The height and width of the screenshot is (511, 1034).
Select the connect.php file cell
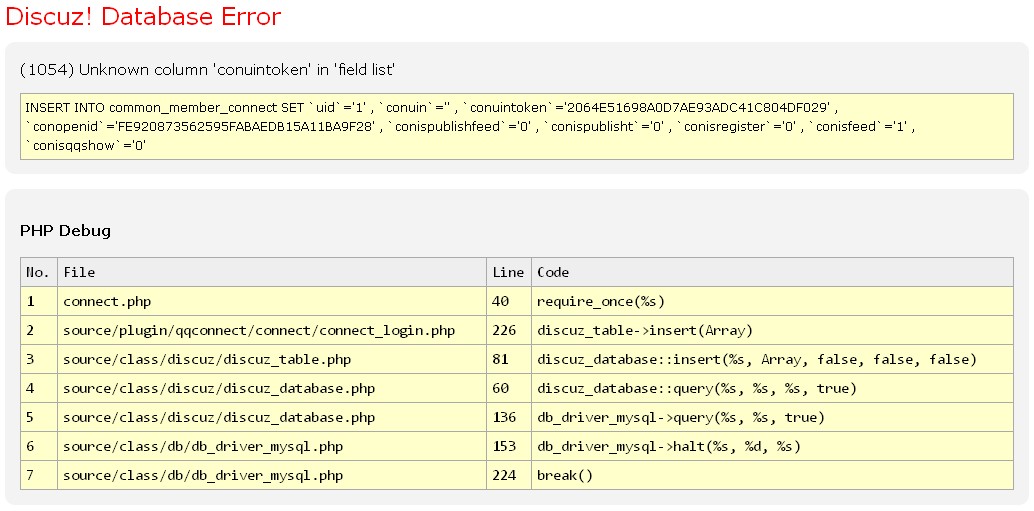(107, 301)
